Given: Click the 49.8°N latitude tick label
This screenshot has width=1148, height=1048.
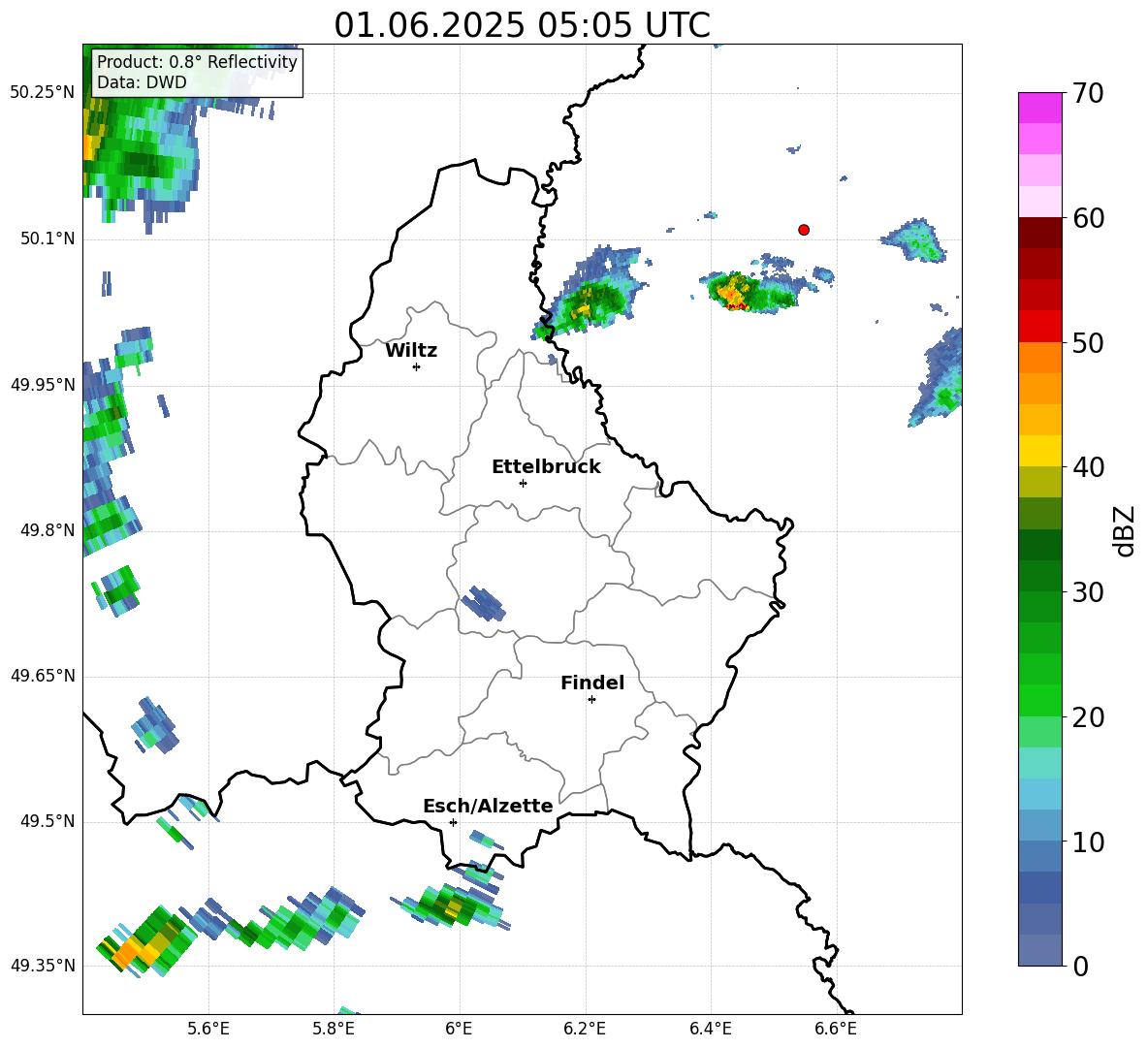Looking at the screenshot, I should [x=48, y=530].
